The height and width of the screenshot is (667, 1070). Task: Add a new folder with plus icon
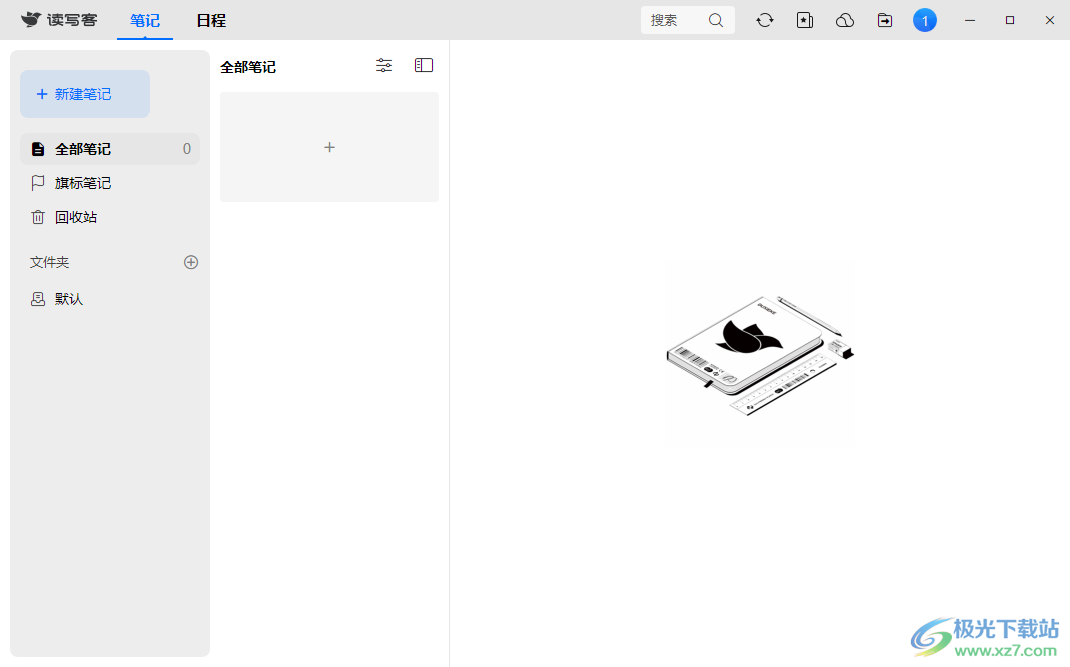191,262
